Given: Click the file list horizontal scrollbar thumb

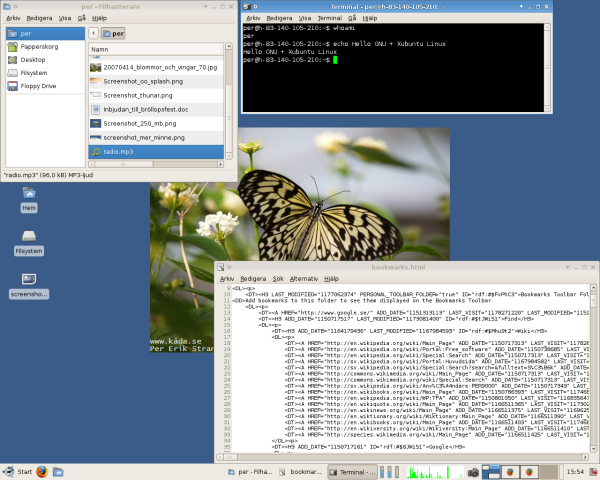Looking at the screenshot, I should [124, 164].
